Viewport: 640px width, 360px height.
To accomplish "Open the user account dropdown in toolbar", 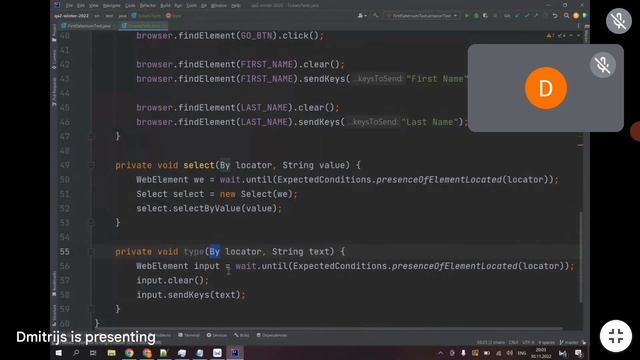I will 362,16.
